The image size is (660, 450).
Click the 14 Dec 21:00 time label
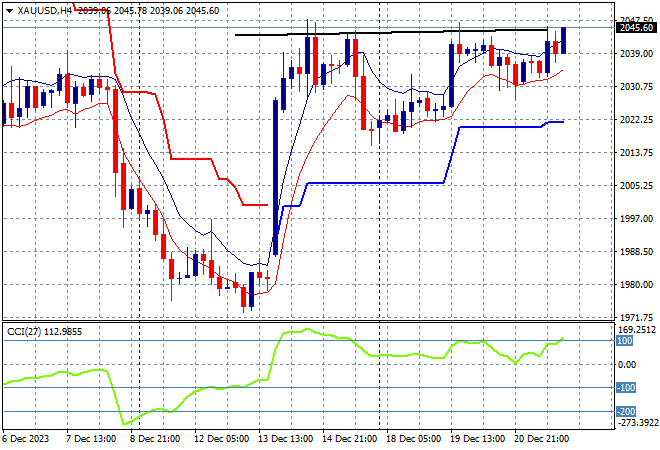coord(350,439)
